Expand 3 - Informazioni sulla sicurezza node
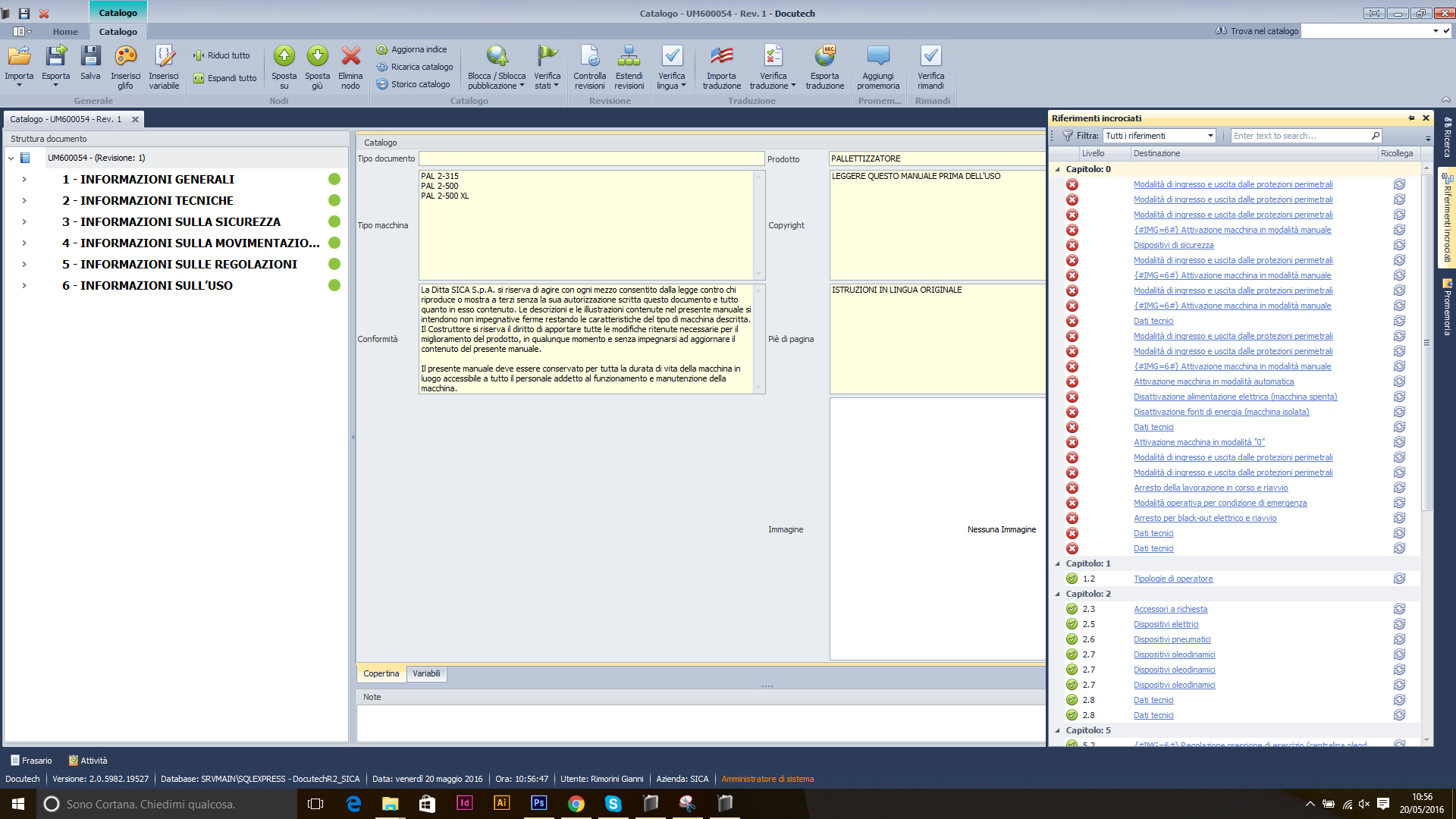The image size is (1456, 819). click(x=24, y=221)
